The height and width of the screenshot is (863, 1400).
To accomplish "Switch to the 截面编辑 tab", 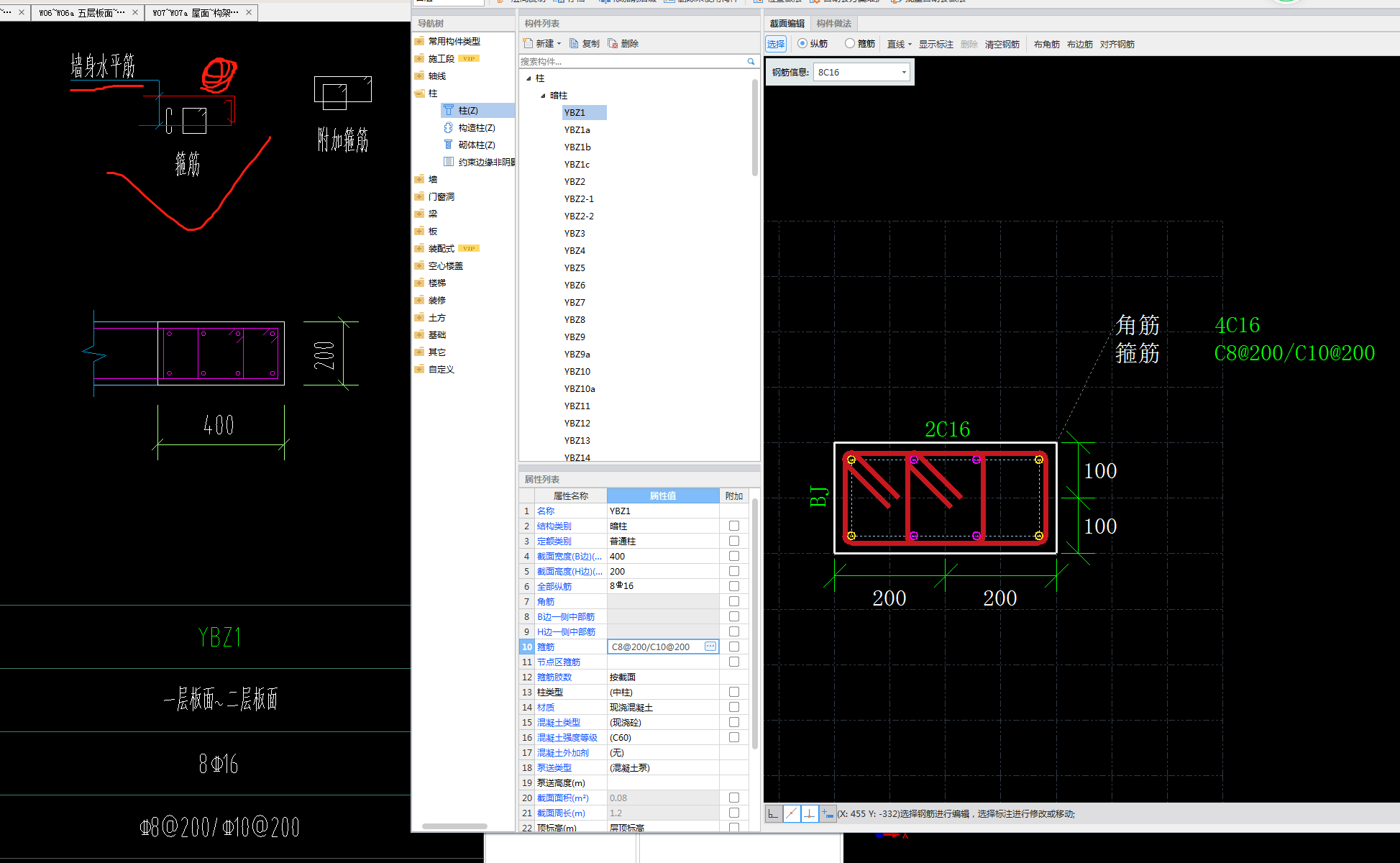I will [x=787, y=24].
